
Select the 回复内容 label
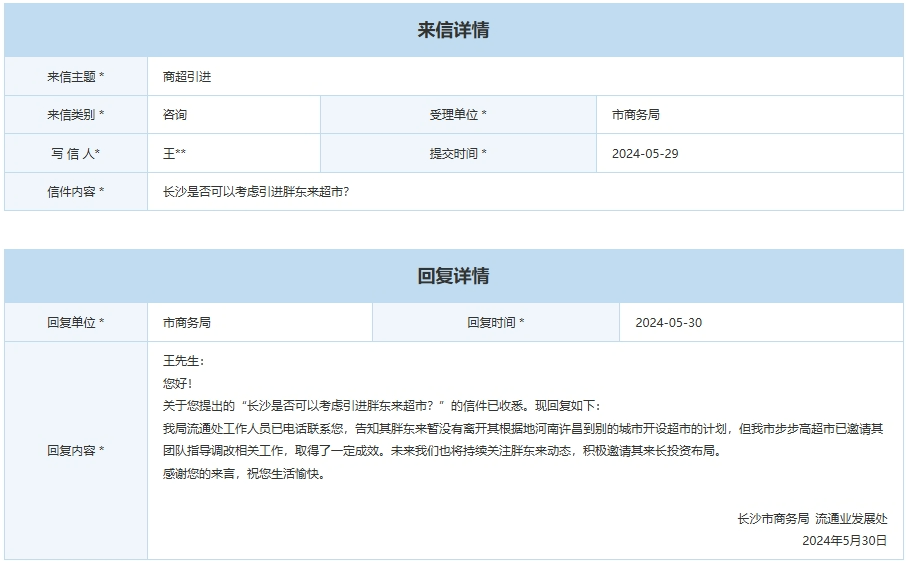76,450
